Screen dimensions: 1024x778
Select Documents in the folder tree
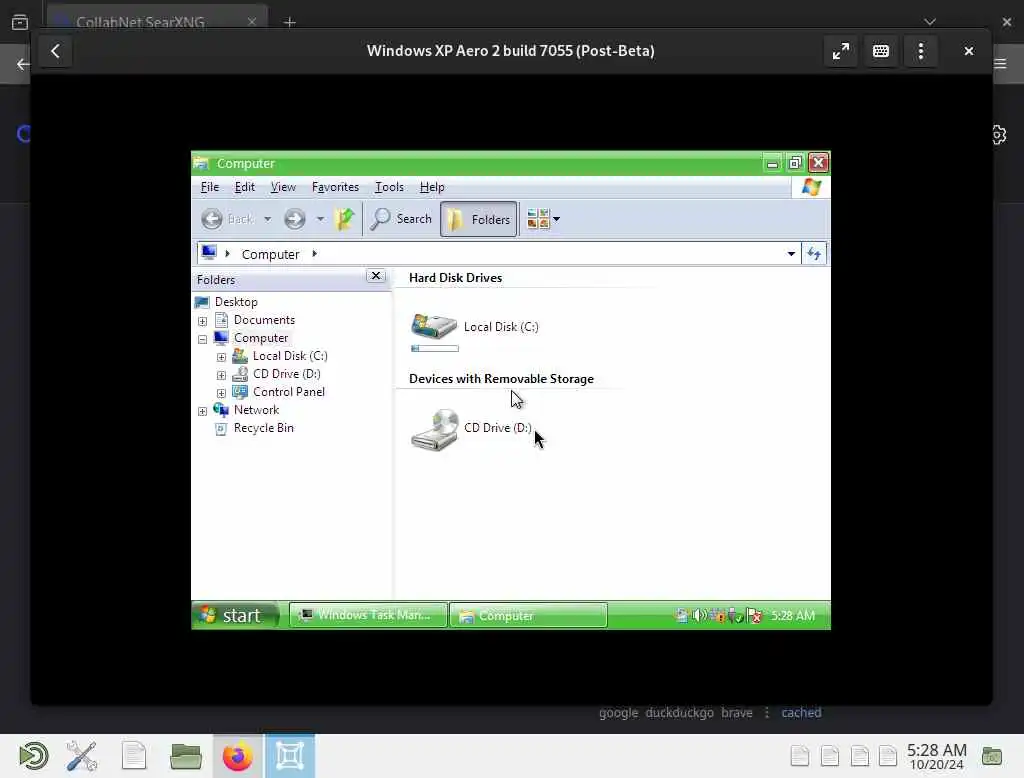[264, 319]
